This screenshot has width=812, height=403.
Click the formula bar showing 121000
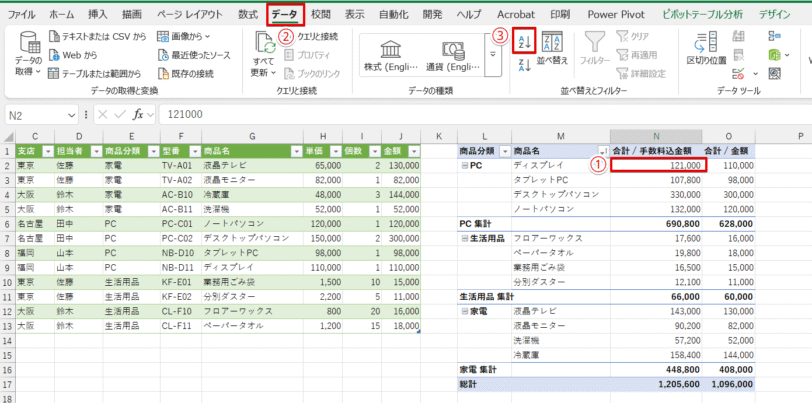click(484, 114)
